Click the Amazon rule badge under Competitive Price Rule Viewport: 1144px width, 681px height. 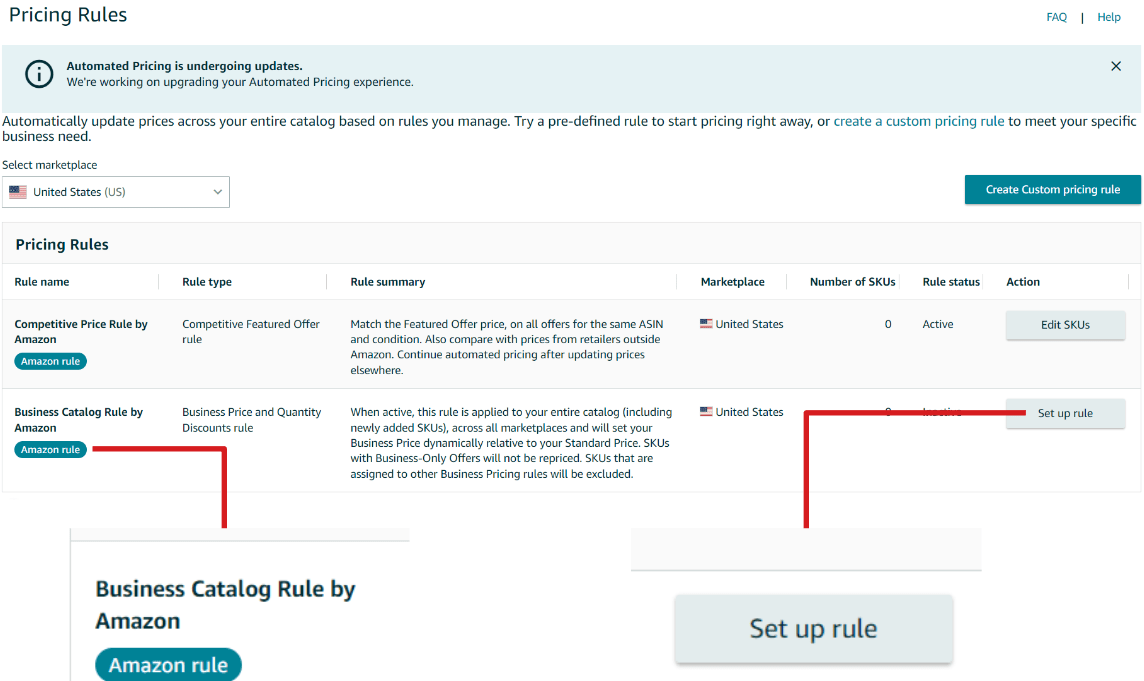50,361
